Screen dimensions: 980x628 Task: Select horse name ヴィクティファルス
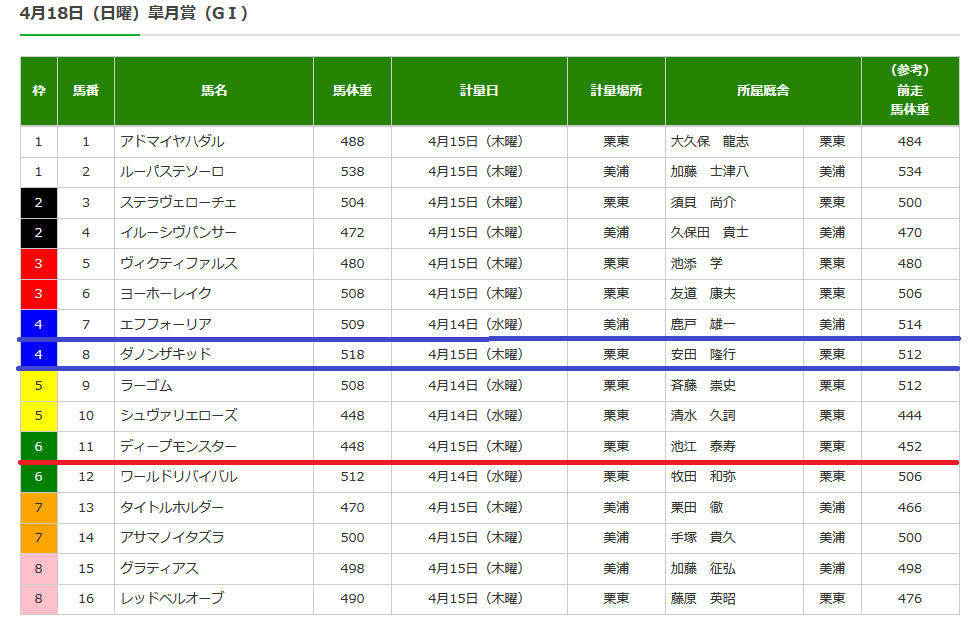click(x=179, y=264)
